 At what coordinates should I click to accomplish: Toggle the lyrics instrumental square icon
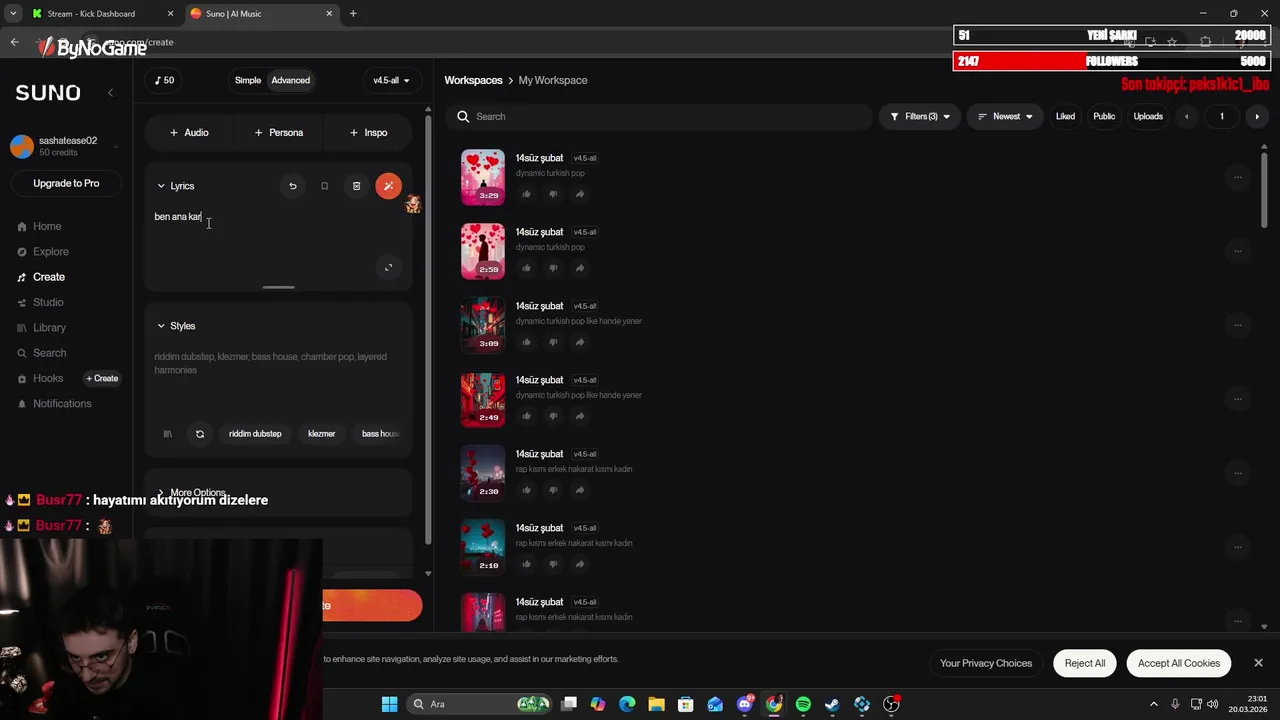(324, 186)
